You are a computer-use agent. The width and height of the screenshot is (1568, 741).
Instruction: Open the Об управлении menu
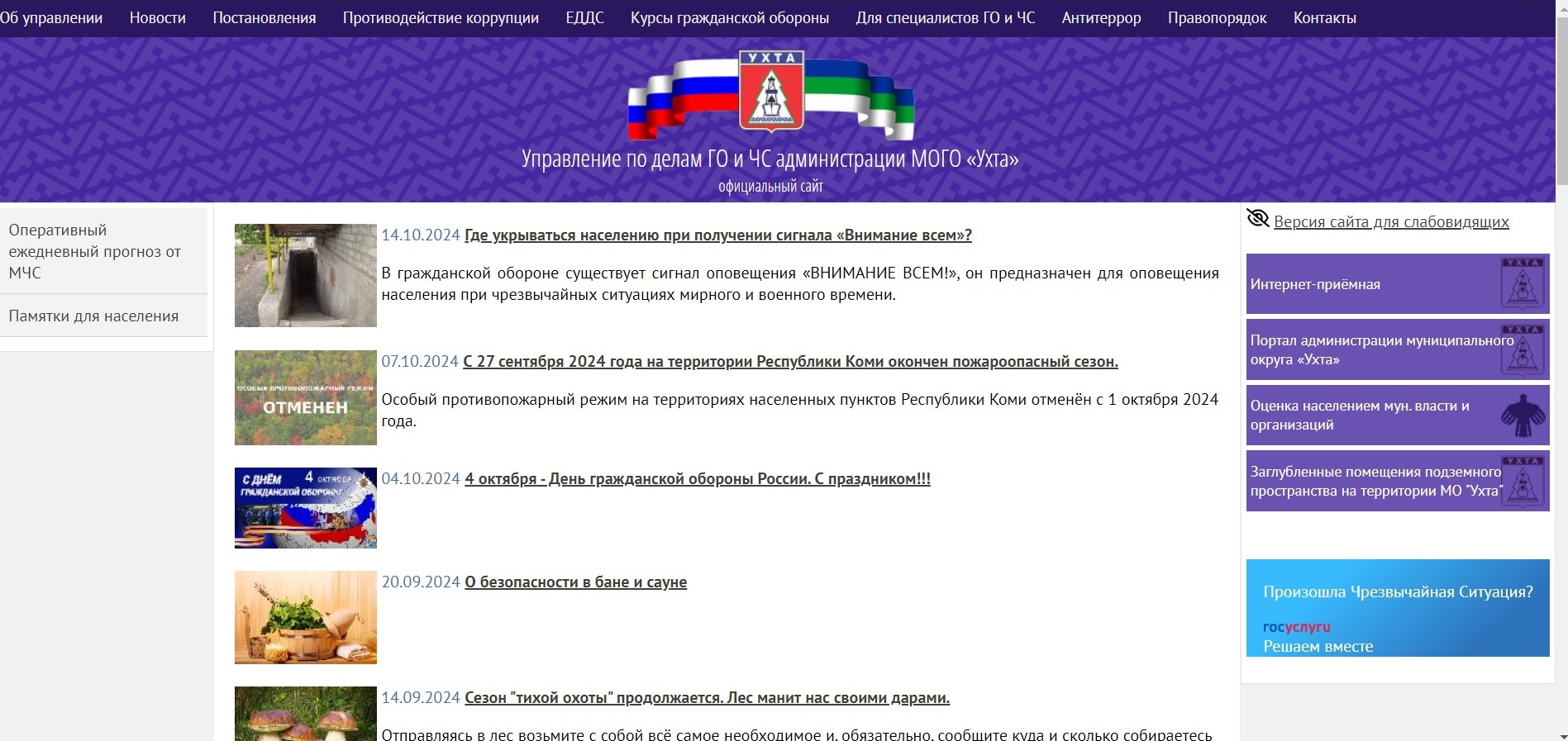(51, 18)
